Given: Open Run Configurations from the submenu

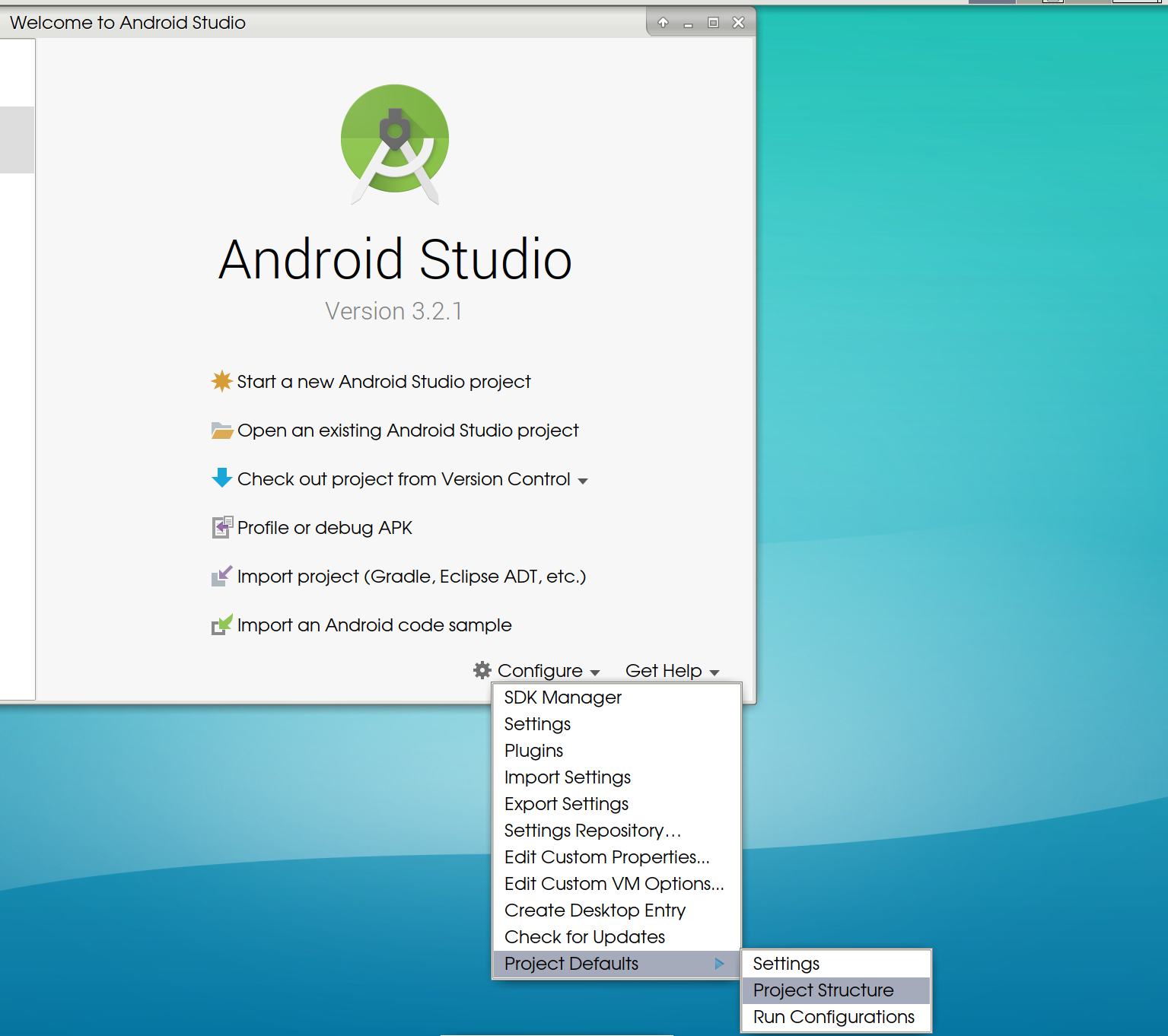Looking at the screenshot, I should coord(833,1016).
